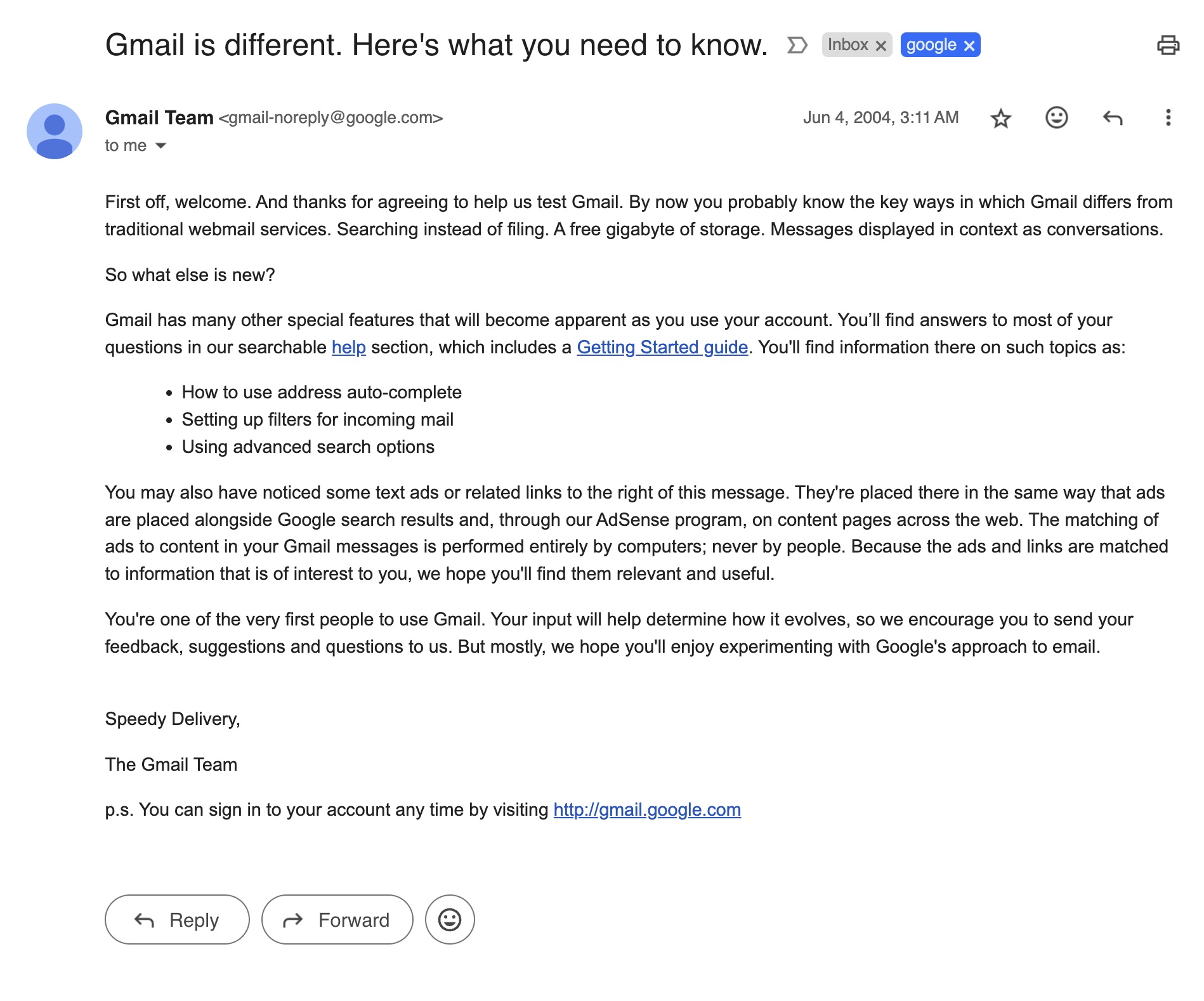Remove the Inbox label
Viewport: 1204px width, 1001px height.
point(881,46)
